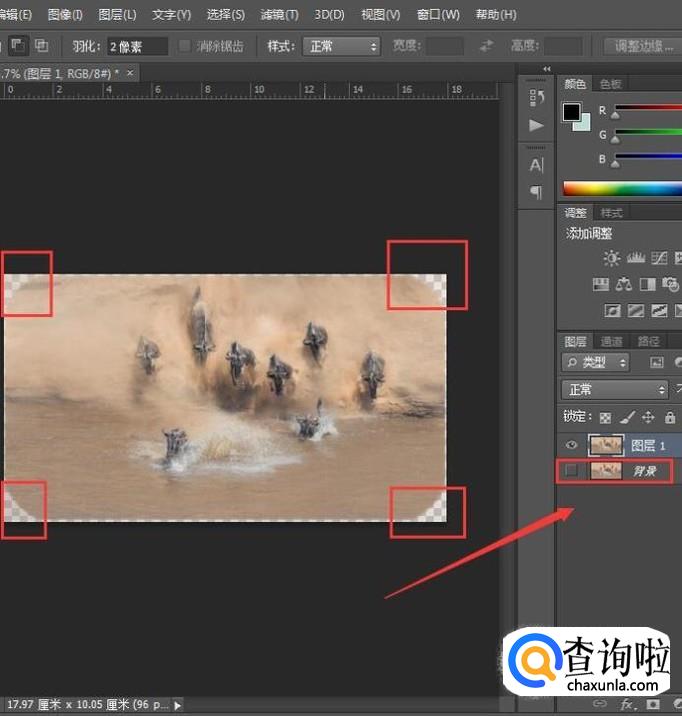Image resolution: width=682 pixels, height=716 pixels.
Task: Switch to the 通道 tab
Action: click(612, 341)
